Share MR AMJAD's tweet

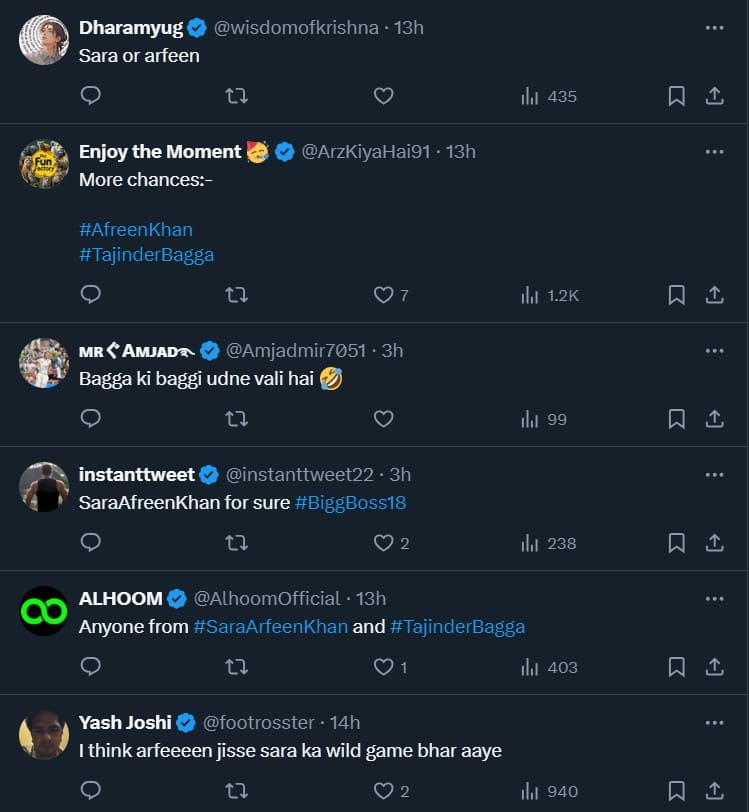[715, 419]
